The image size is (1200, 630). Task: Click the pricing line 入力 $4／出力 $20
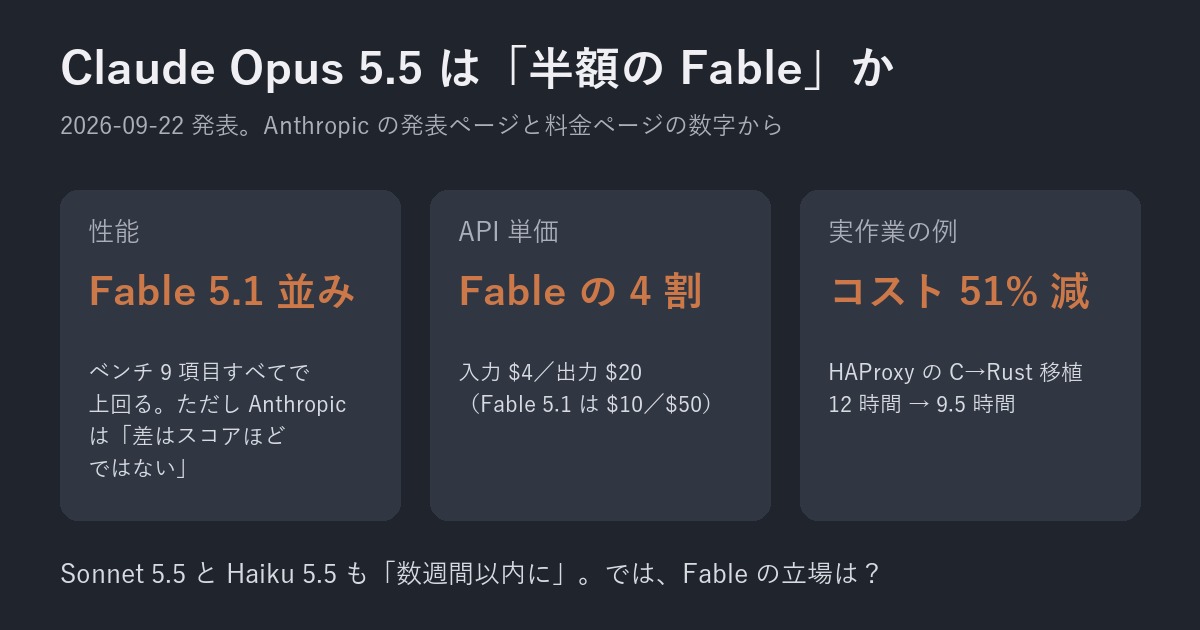tap(550, 372)
